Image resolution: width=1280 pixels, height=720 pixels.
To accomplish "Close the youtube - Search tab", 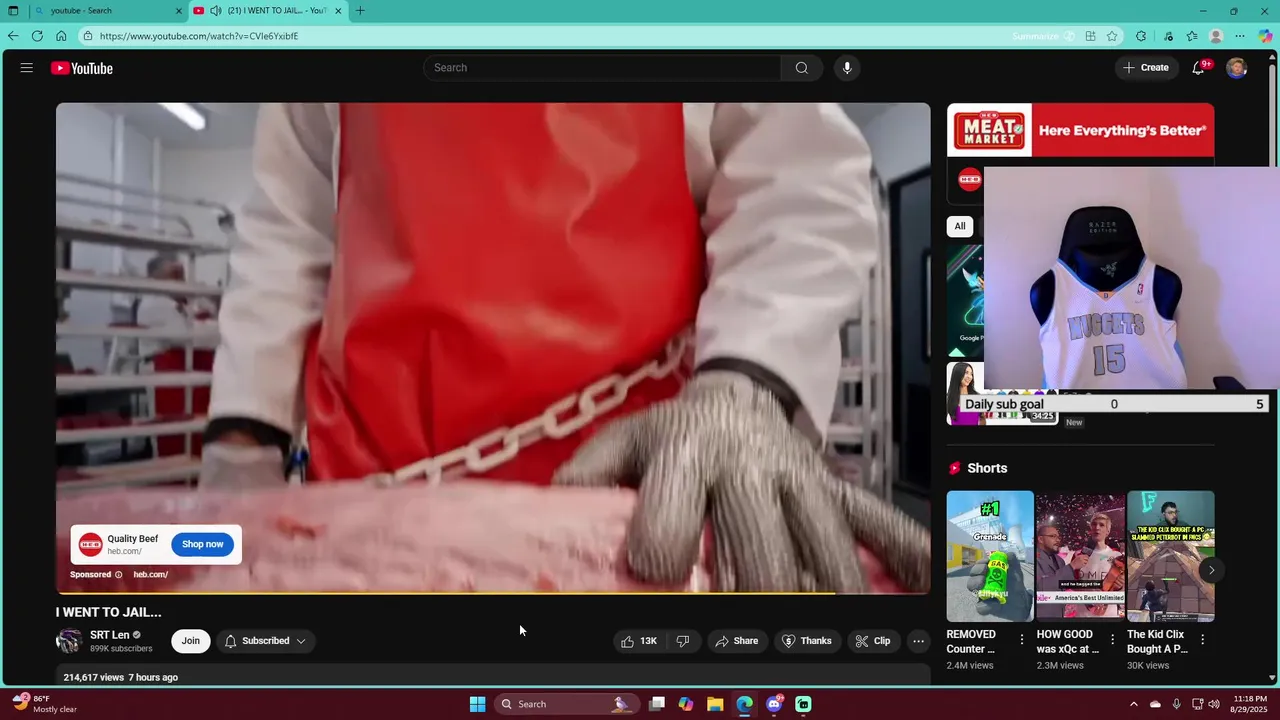I will tap(179, 11).
